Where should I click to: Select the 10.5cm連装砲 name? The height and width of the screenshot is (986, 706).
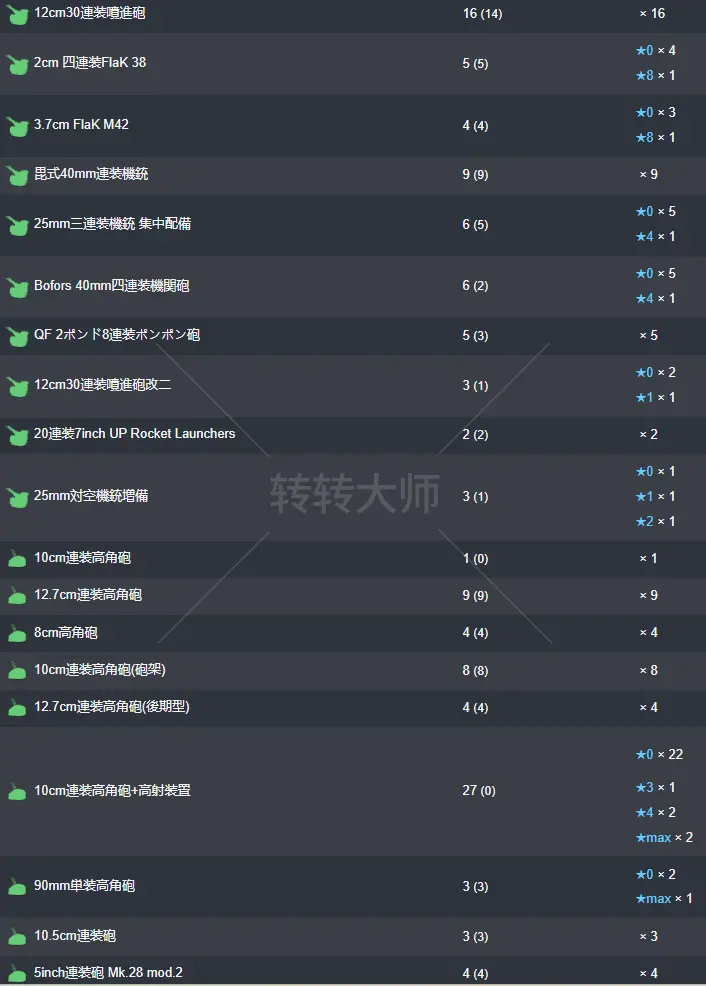[x=75, y=936]
